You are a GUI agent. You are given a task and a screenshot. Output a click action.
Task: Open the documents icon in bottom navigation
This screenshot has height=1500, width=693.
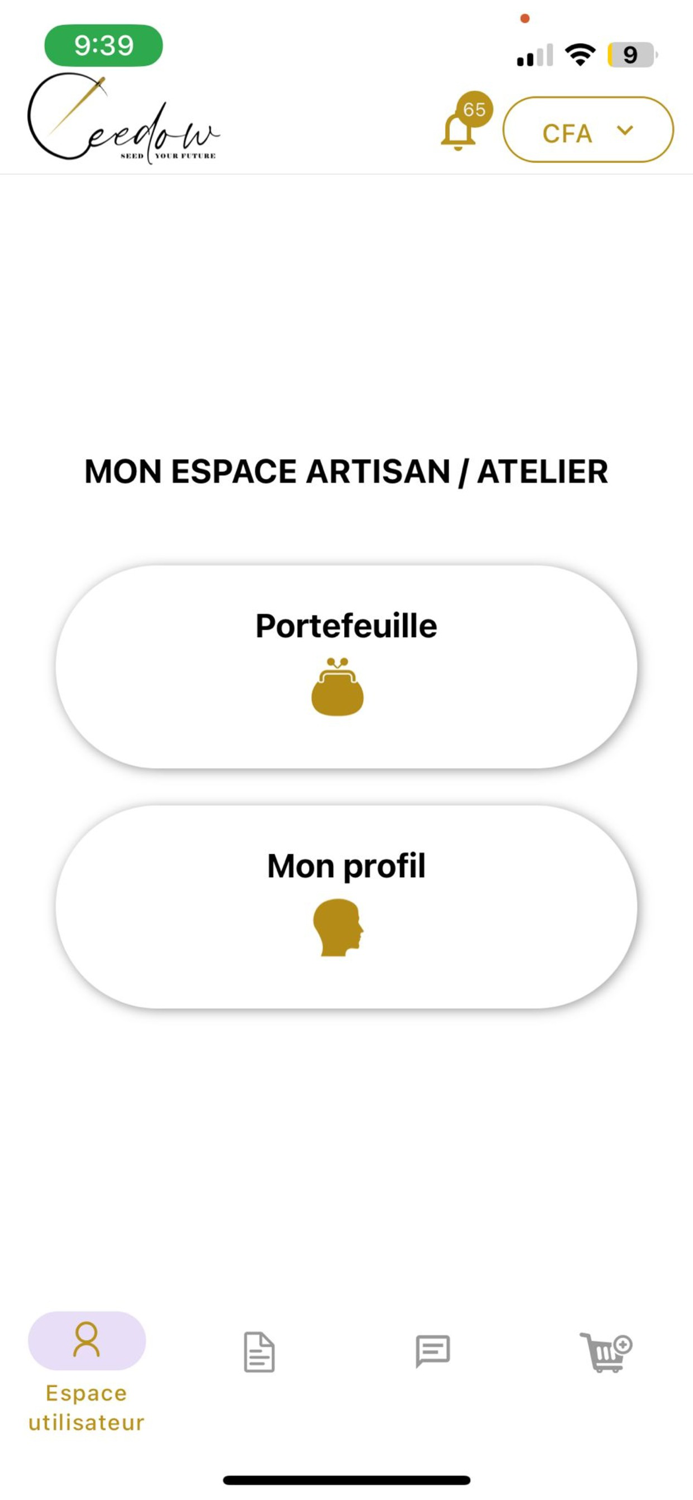tap(259, 1352)
